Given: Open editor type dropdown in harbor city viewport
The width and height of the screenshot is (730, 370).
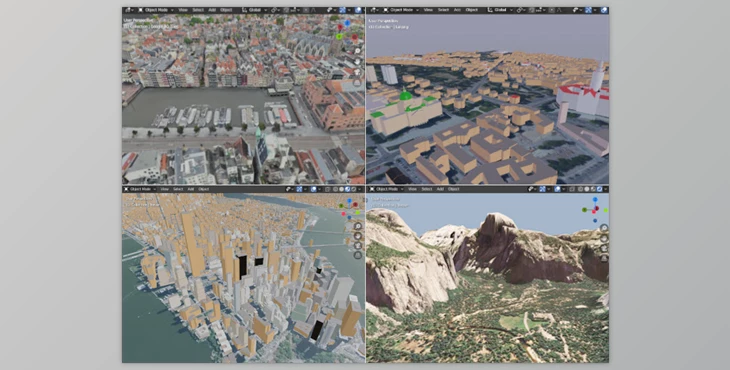Looking at the screenshot, I should coord(129,10).
